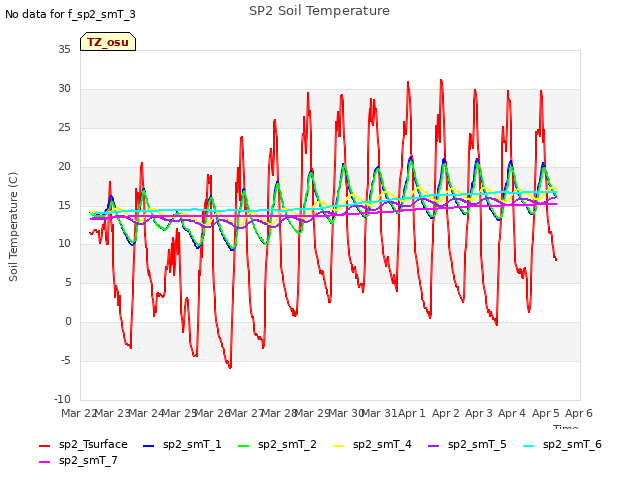Click the Mar 31 x-axis date label
This screenshot has height=480, width=640.
click(379, 413)
